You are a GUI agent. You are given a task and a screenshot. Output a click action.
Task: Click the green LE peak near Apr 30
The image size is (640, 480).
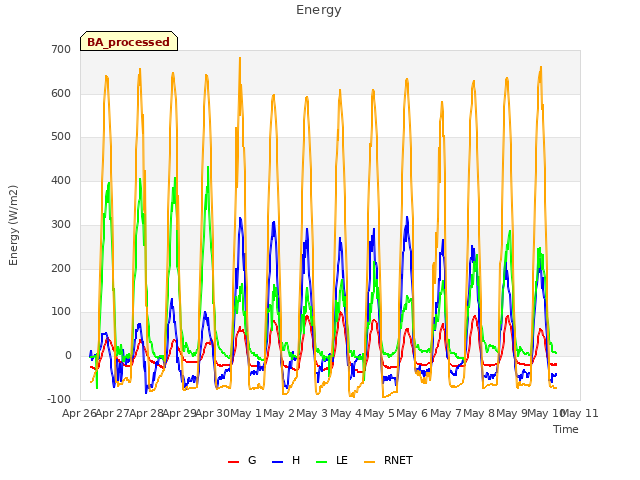pyautogui.click(x=208, y=167)
